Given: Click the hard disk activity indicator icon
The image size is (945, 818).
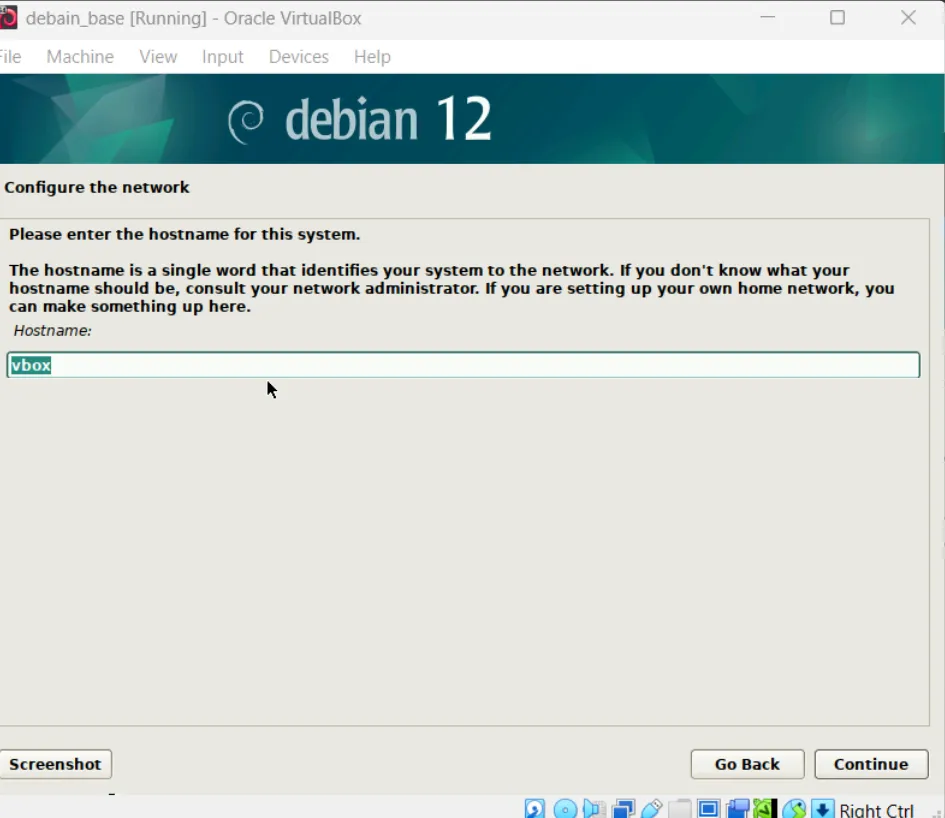Looking at the screenshot, I should point(535,808).
